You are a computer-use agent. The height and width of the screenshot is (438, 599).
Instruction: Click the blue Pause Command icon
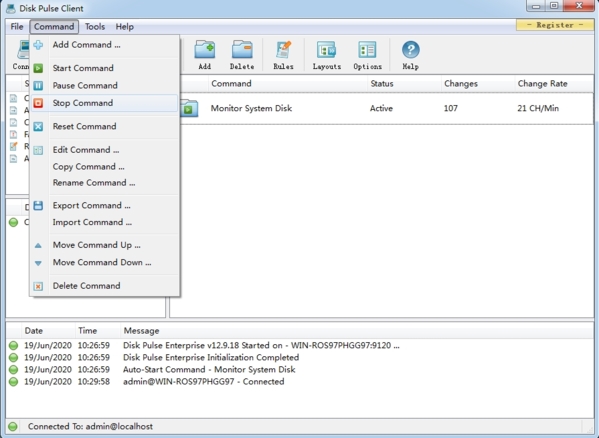point(38,86)
